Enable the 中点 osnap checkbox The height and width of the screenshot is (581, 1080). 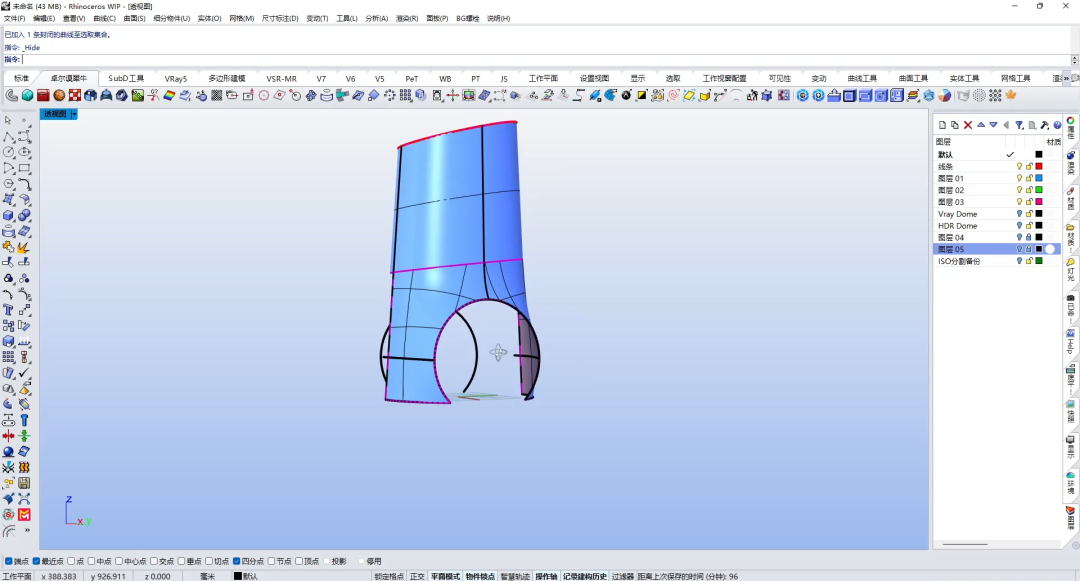(91, 561)
